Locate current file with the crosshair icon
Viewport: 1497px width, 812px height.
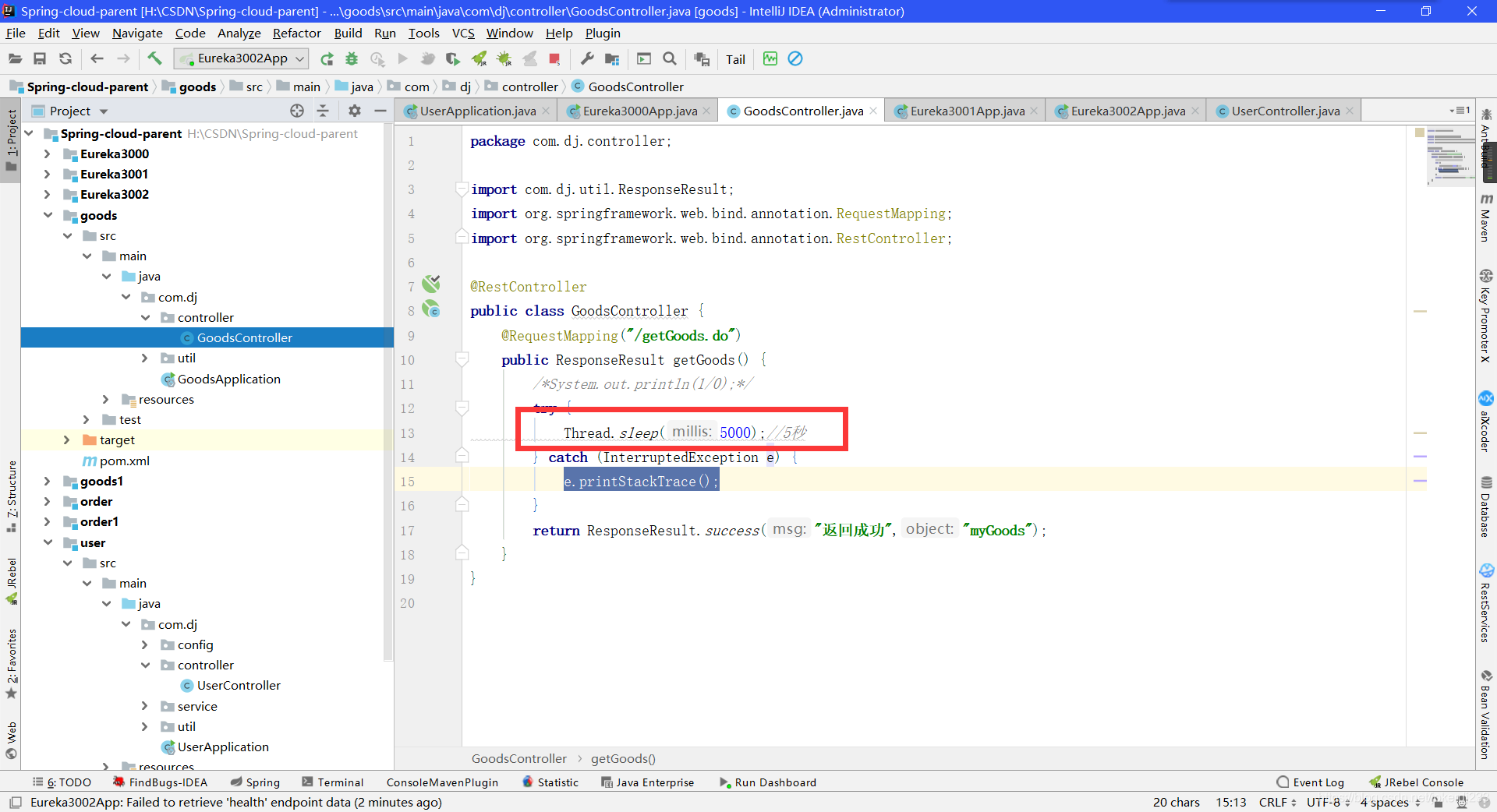pyautogui.click(x=297, y=111)
